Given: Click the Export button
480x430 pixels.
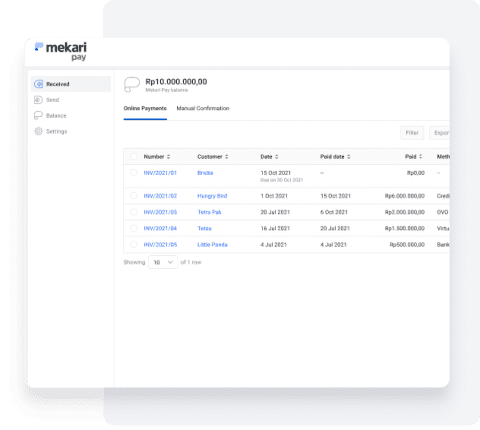Looking at the screenshot, I should (x=440, y=133).
